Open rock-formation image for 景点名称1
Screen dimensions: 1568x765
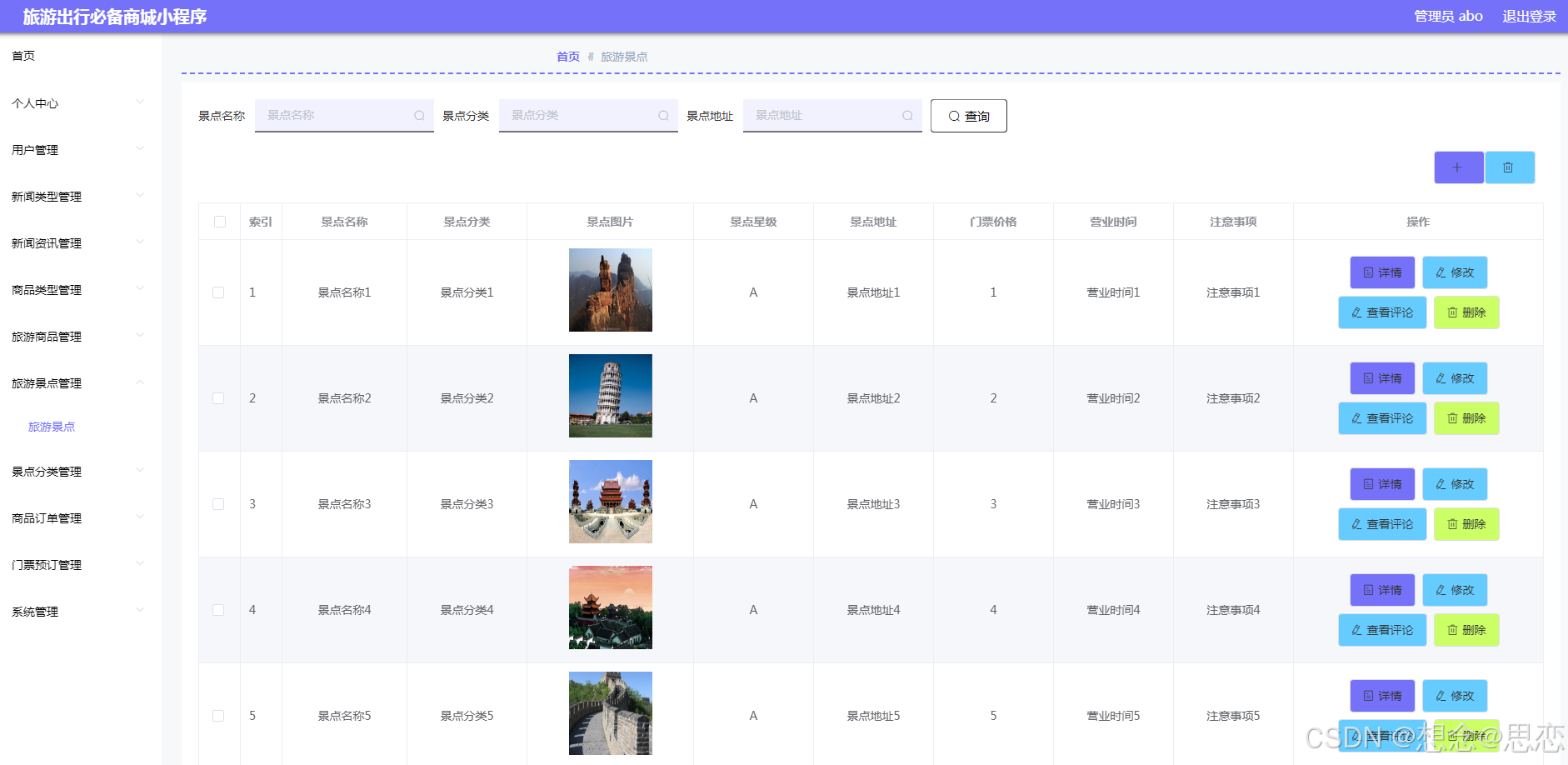coord(611,290)
